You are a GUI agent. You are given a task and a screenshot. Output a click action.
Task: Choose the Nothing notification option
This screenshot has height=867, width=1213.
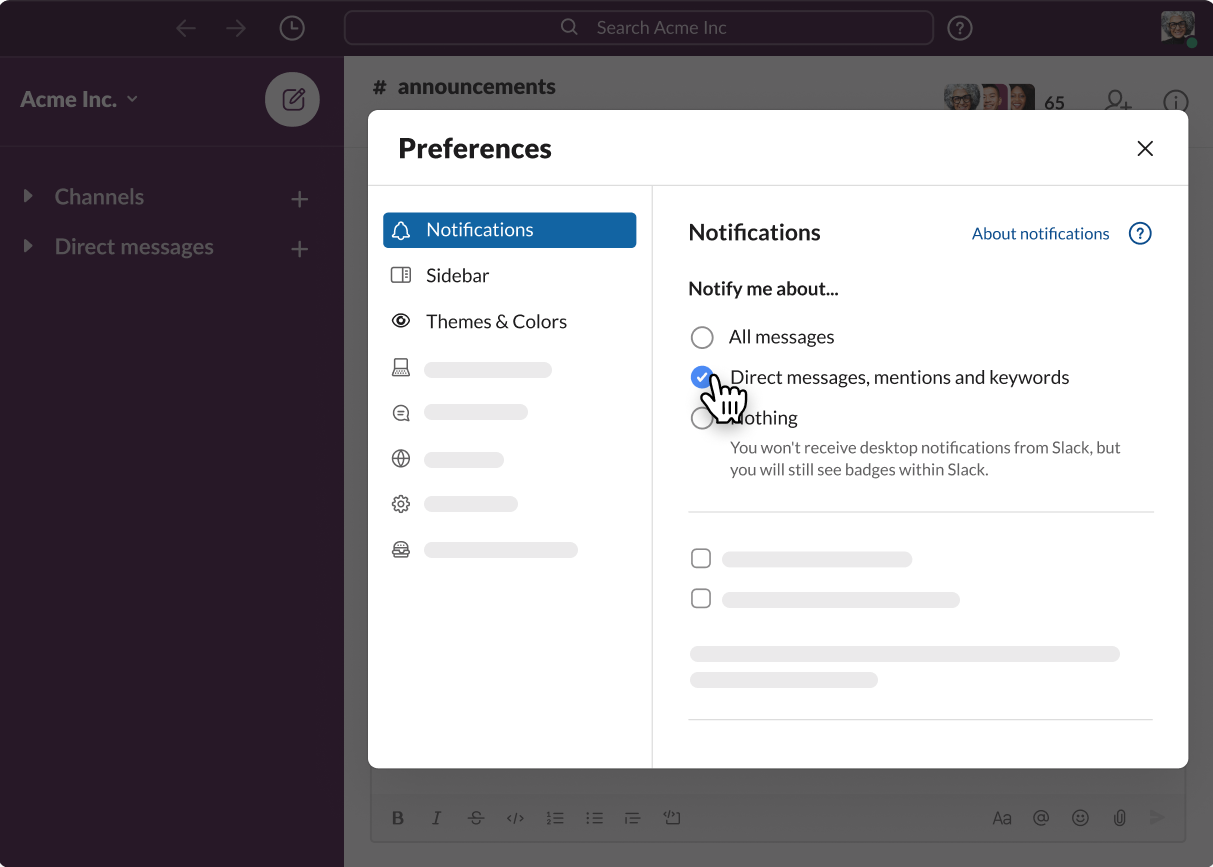pos(702,418)
